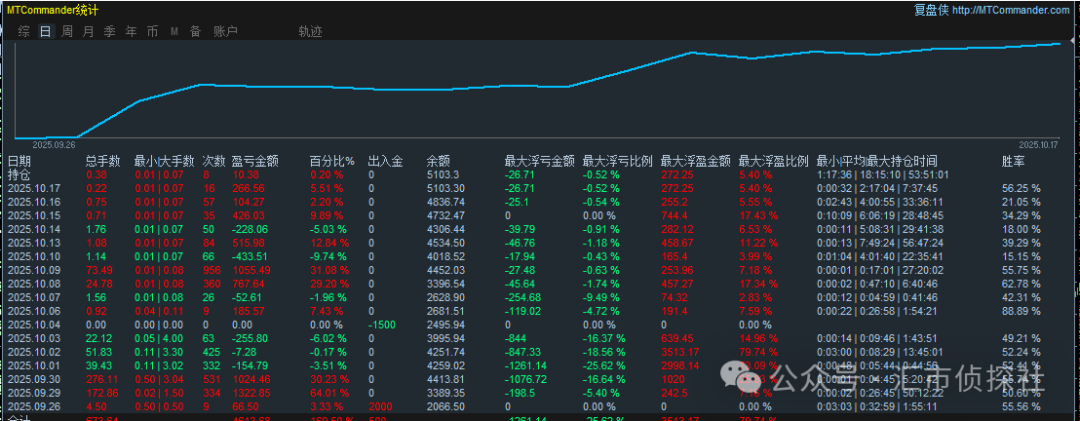Select the 2025.10.16 row date
1080x421 pixels.
[x=33, y=201]
